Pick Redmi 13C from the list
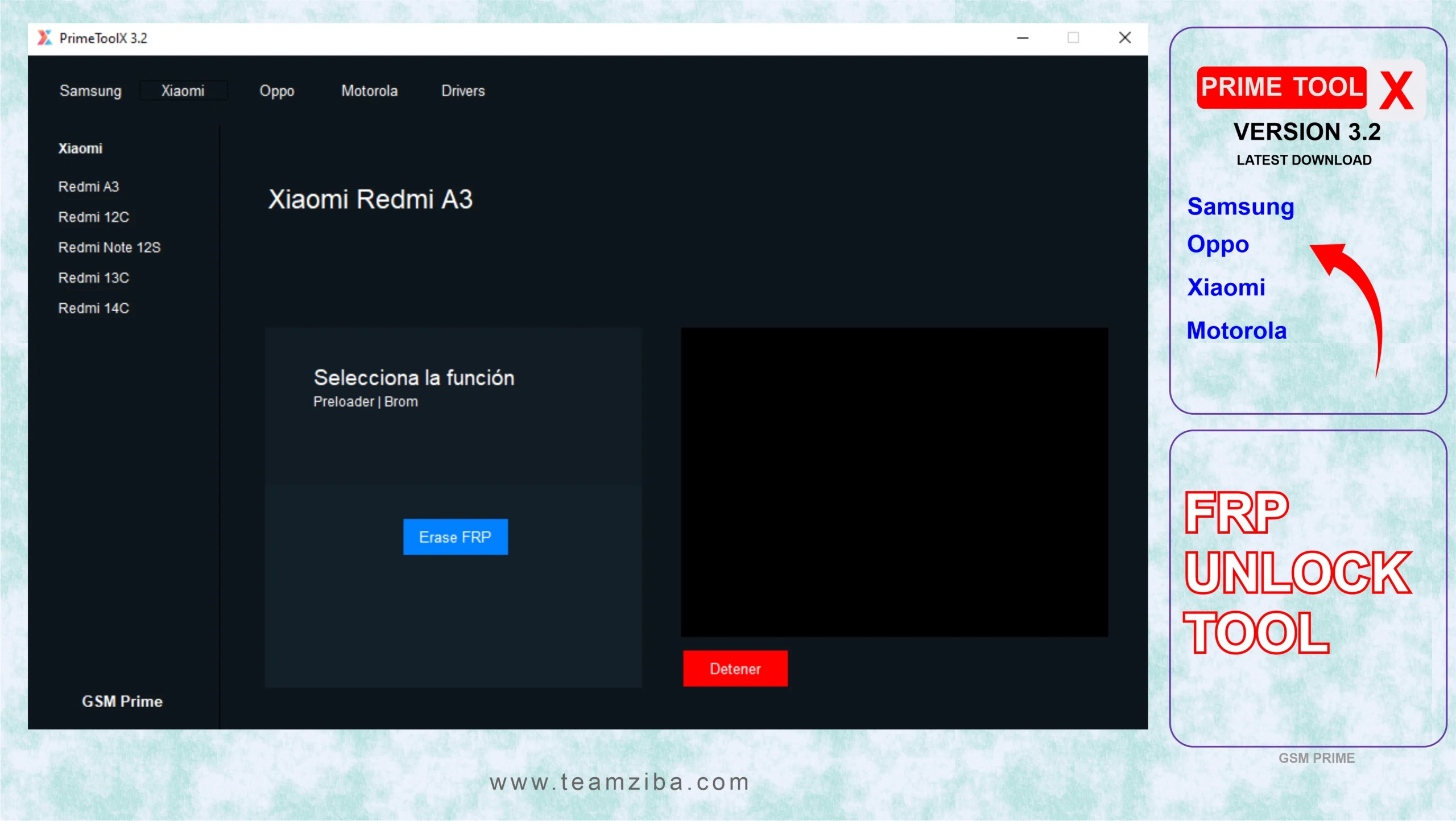 [x=94, y=278]
